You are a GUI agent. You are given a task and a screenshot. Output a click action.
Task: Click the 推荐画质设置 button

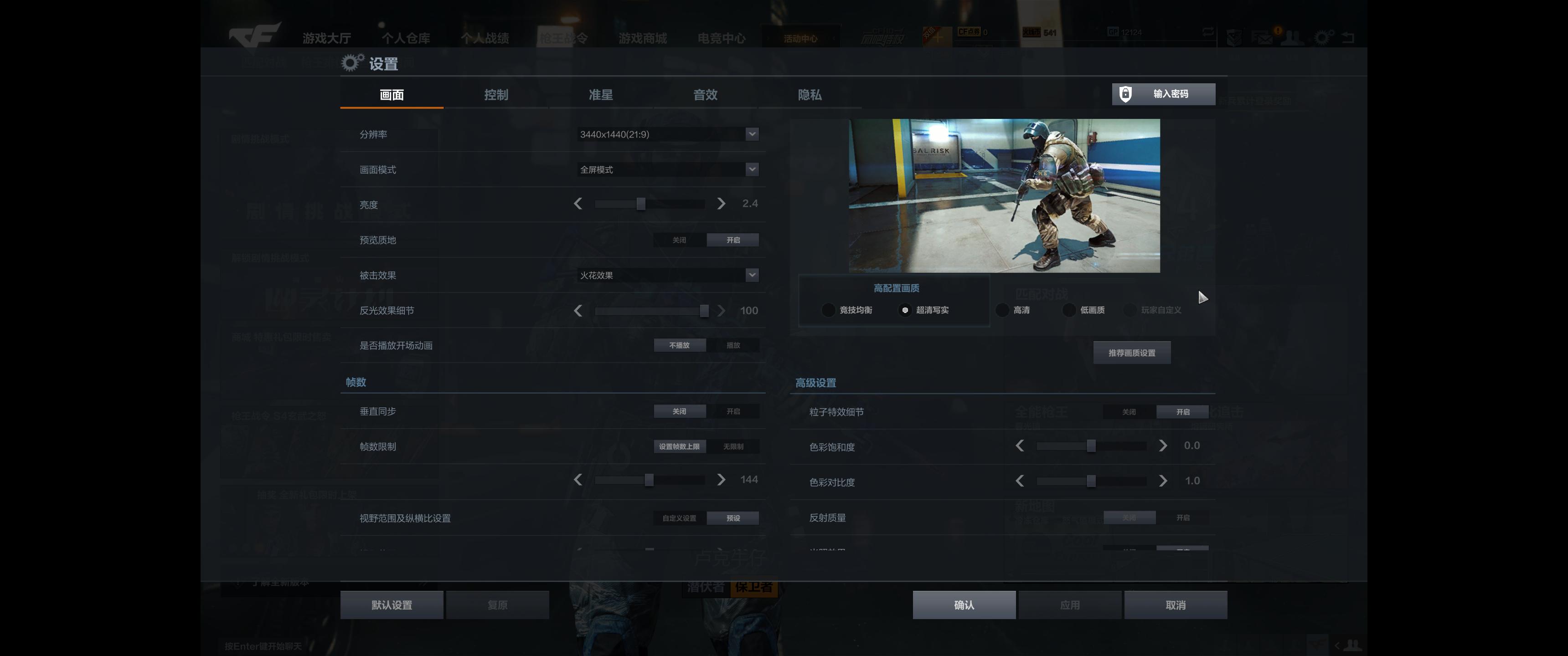[1132, 352]
